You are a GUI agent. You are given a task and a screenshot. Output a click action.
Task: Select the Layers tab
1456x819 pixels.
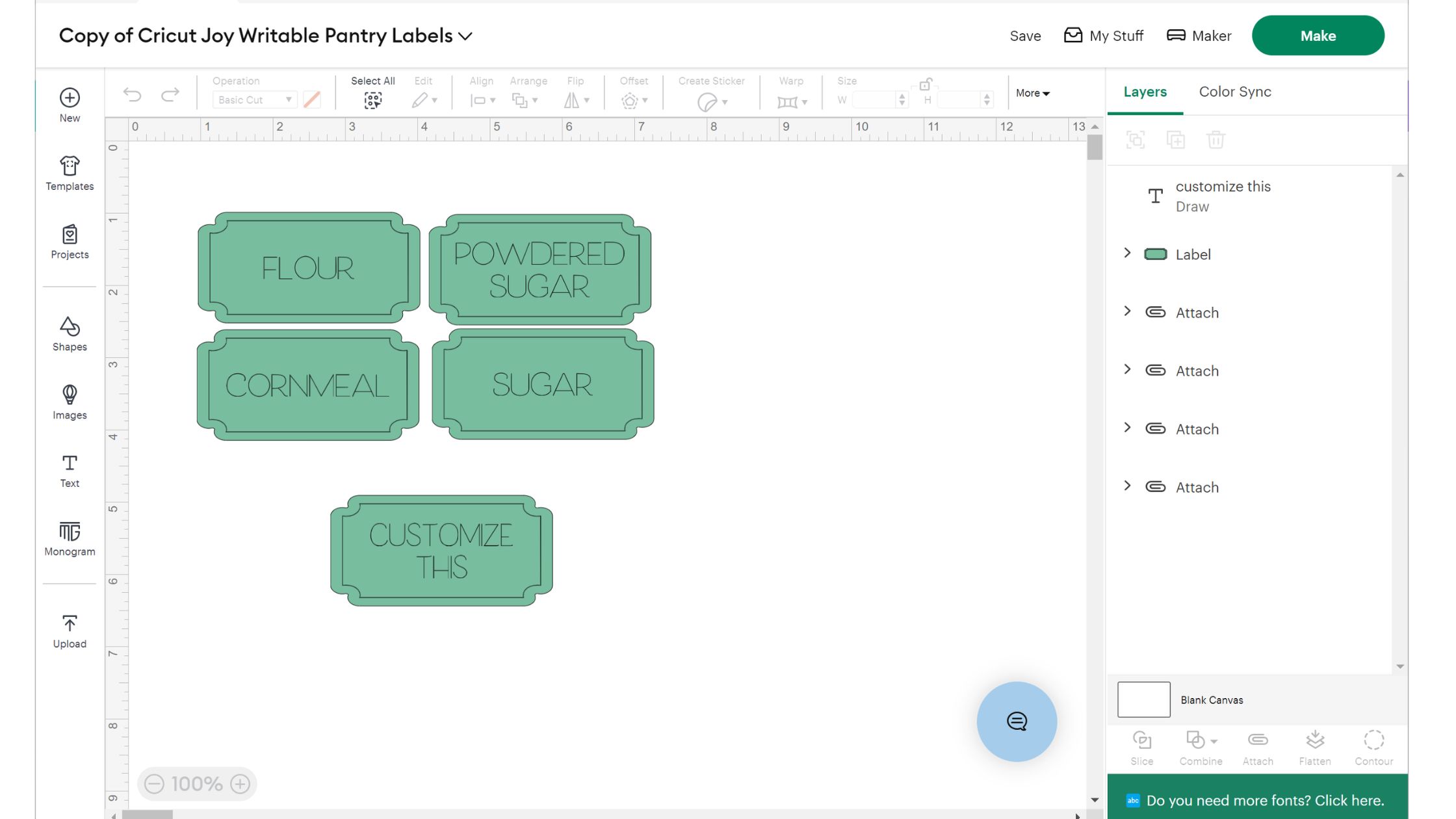coord(1145,92)
